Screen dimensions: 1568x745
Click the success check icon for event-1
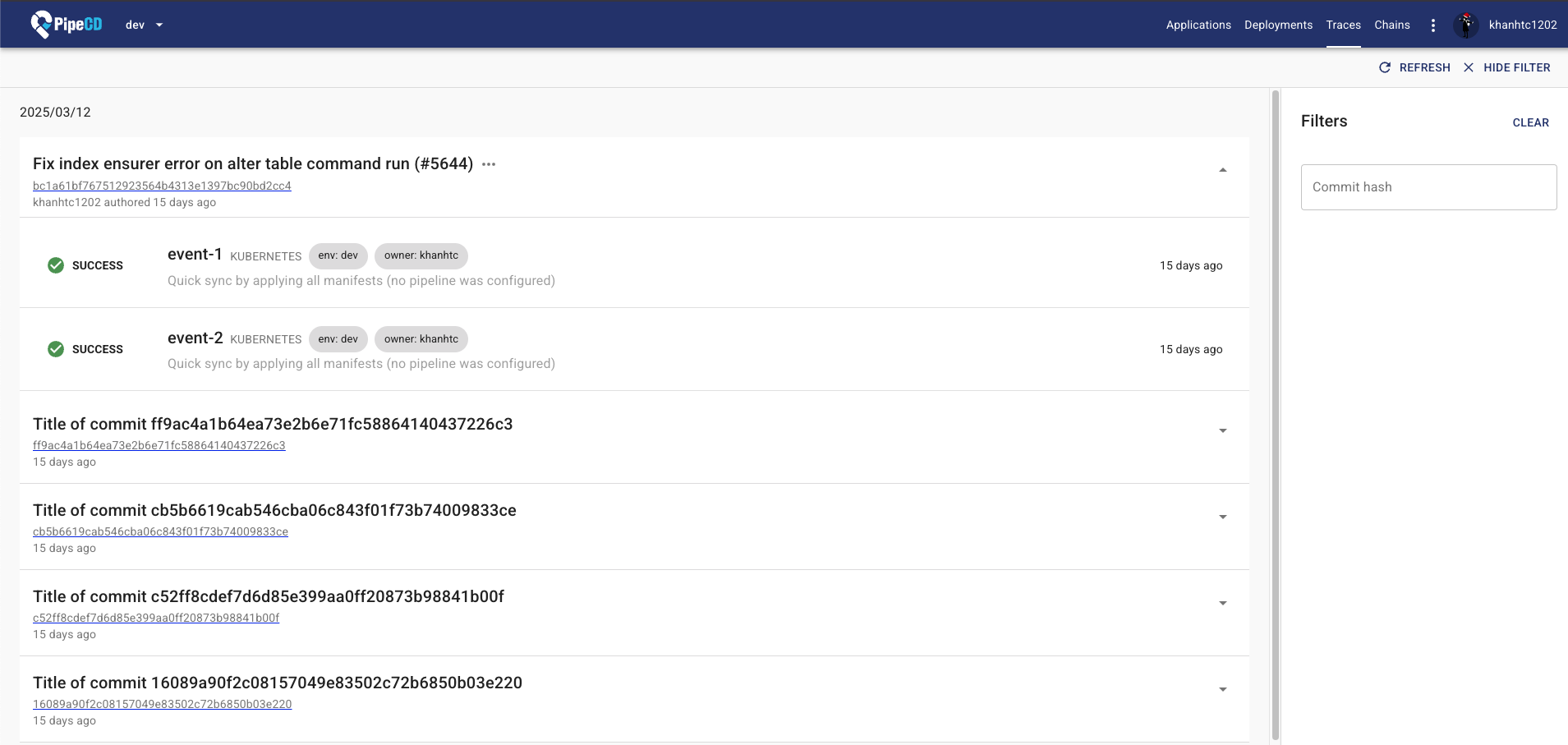55,264
